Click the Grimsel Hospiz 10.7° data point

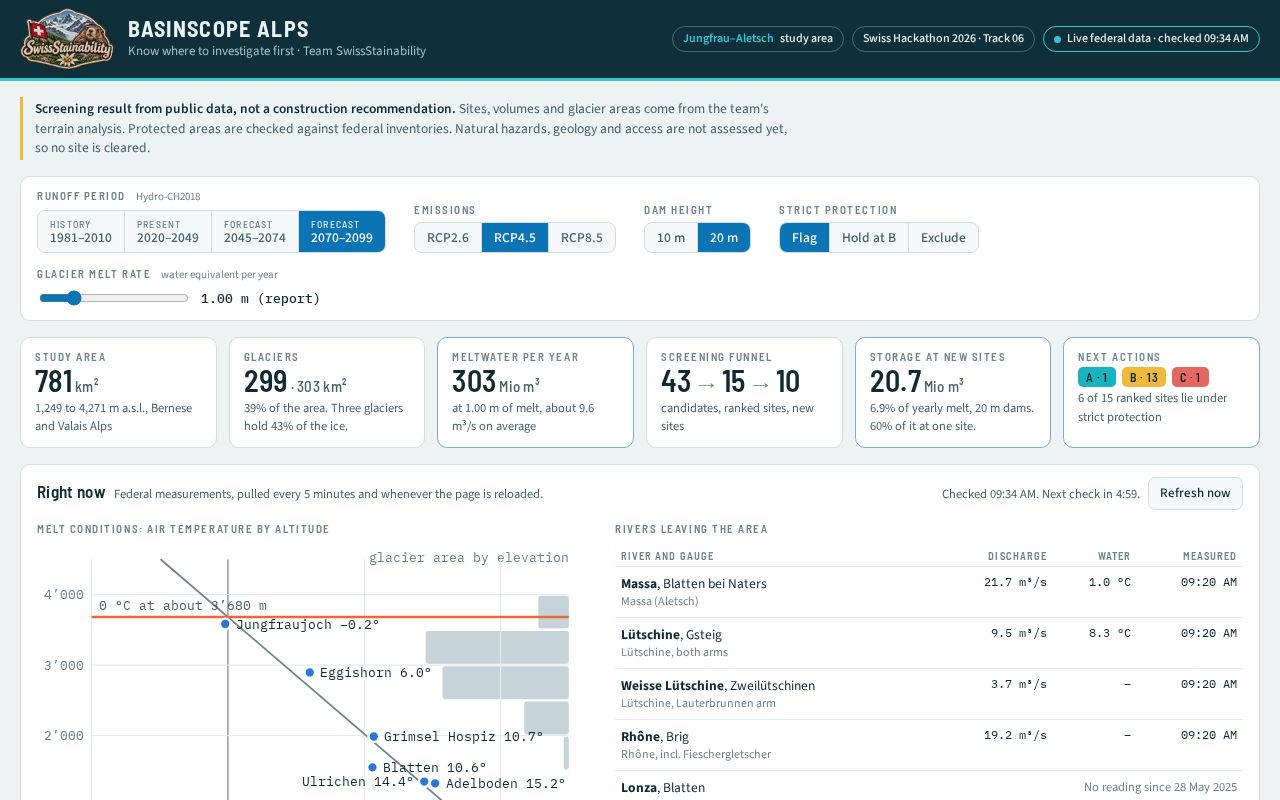click(x=374, y=737)
